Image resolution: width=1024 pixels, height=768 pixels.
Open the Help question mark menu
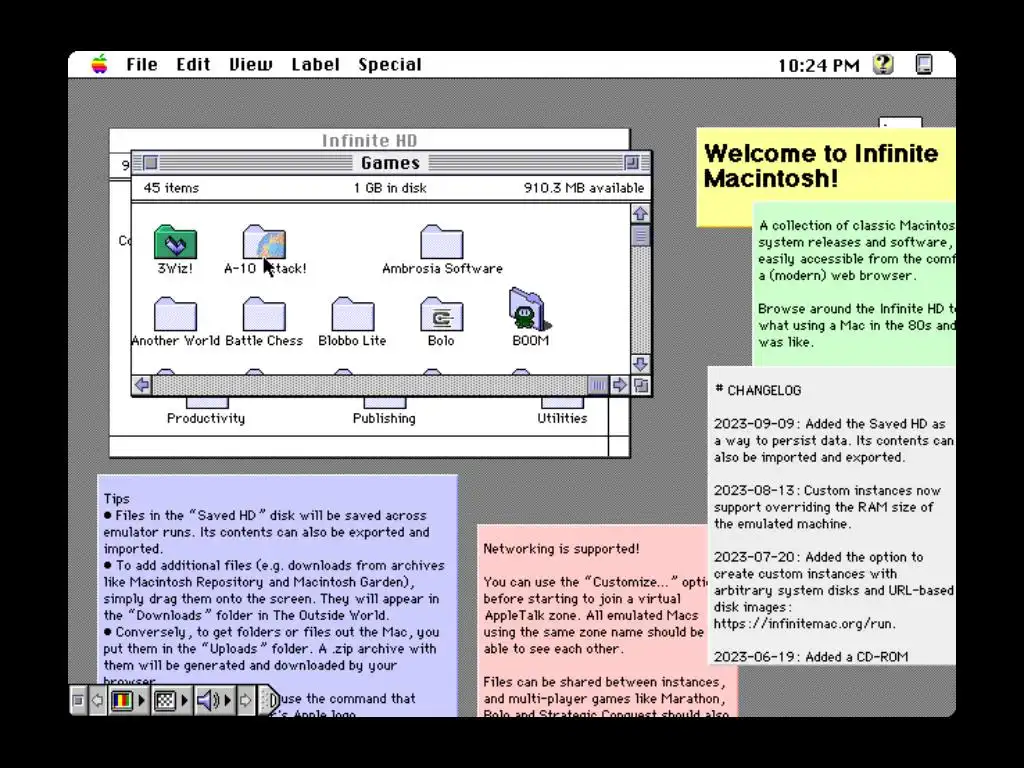(883, 64)
